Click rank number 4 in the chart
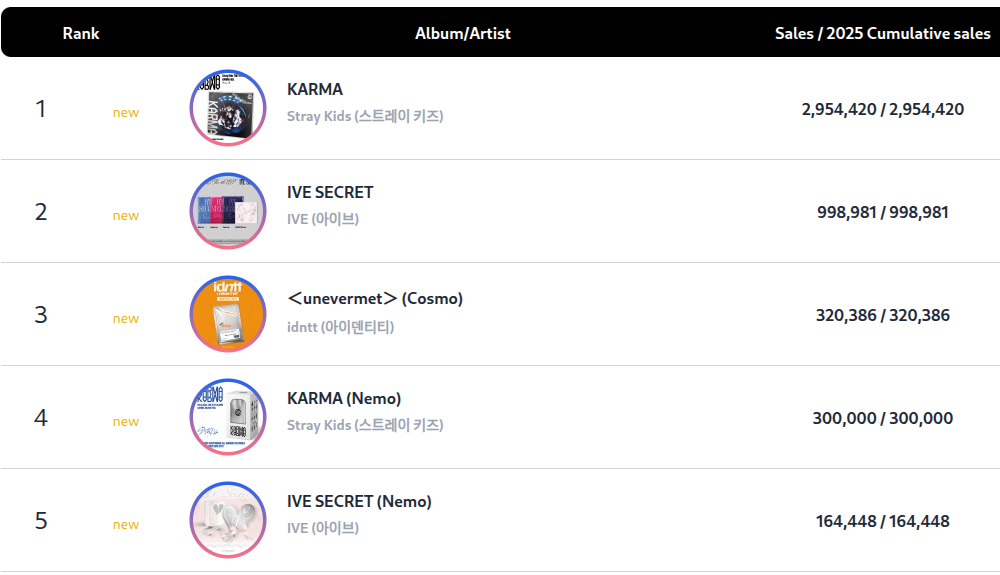 pyautogui.click(x=41, y=417)
